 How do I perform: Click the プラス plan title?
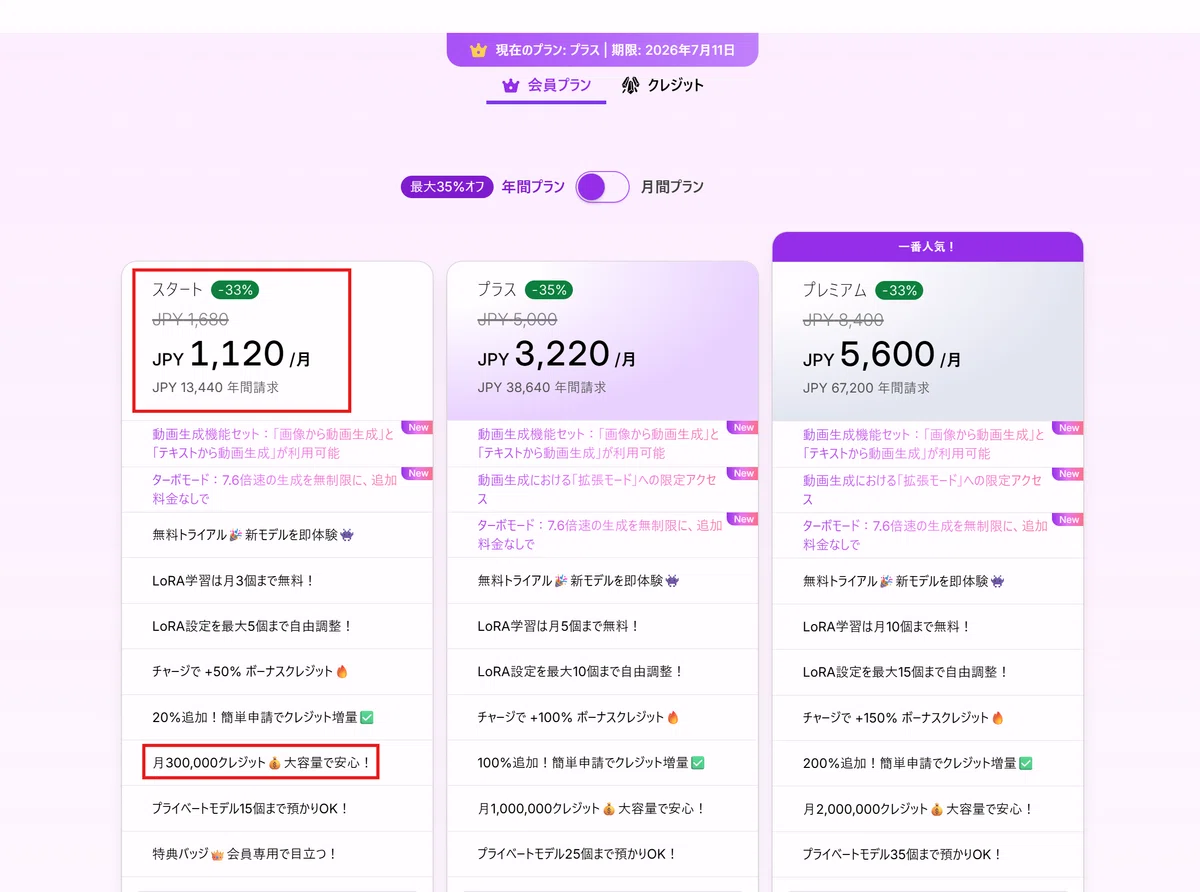pos(497,290)
